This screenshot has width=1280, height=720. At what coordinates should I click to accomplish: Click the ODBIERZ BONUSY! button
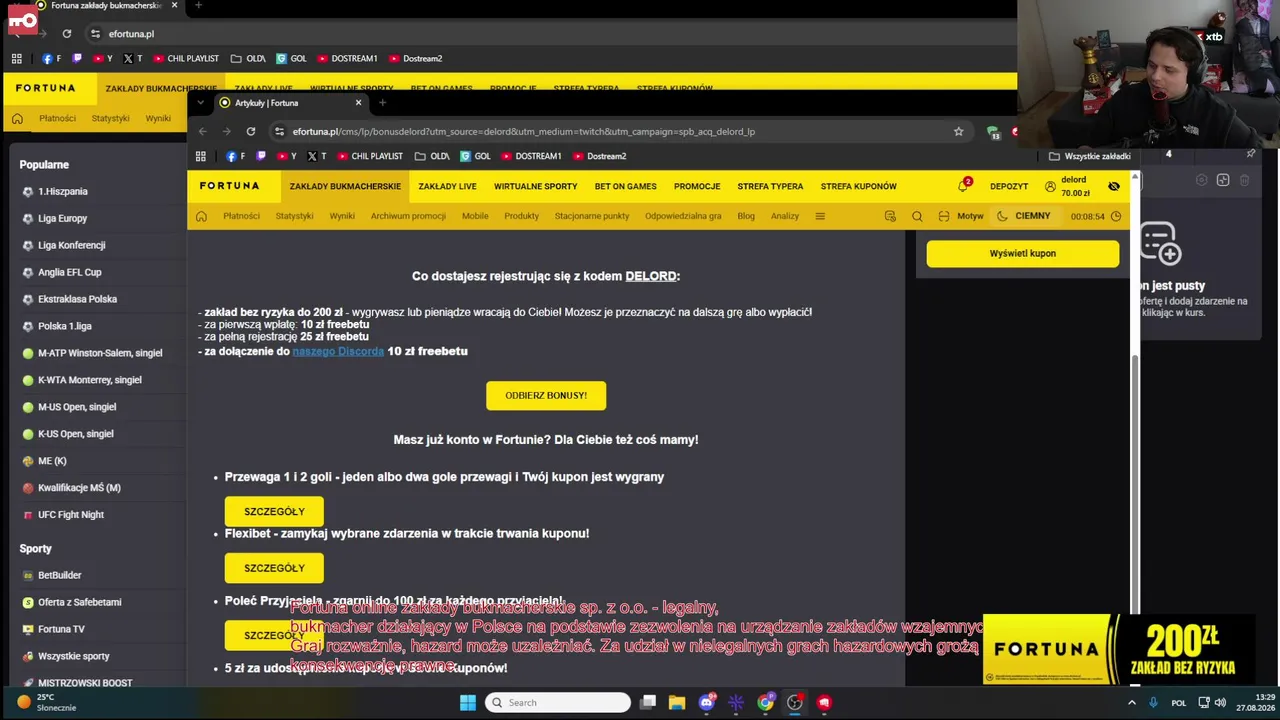point(546,395)
